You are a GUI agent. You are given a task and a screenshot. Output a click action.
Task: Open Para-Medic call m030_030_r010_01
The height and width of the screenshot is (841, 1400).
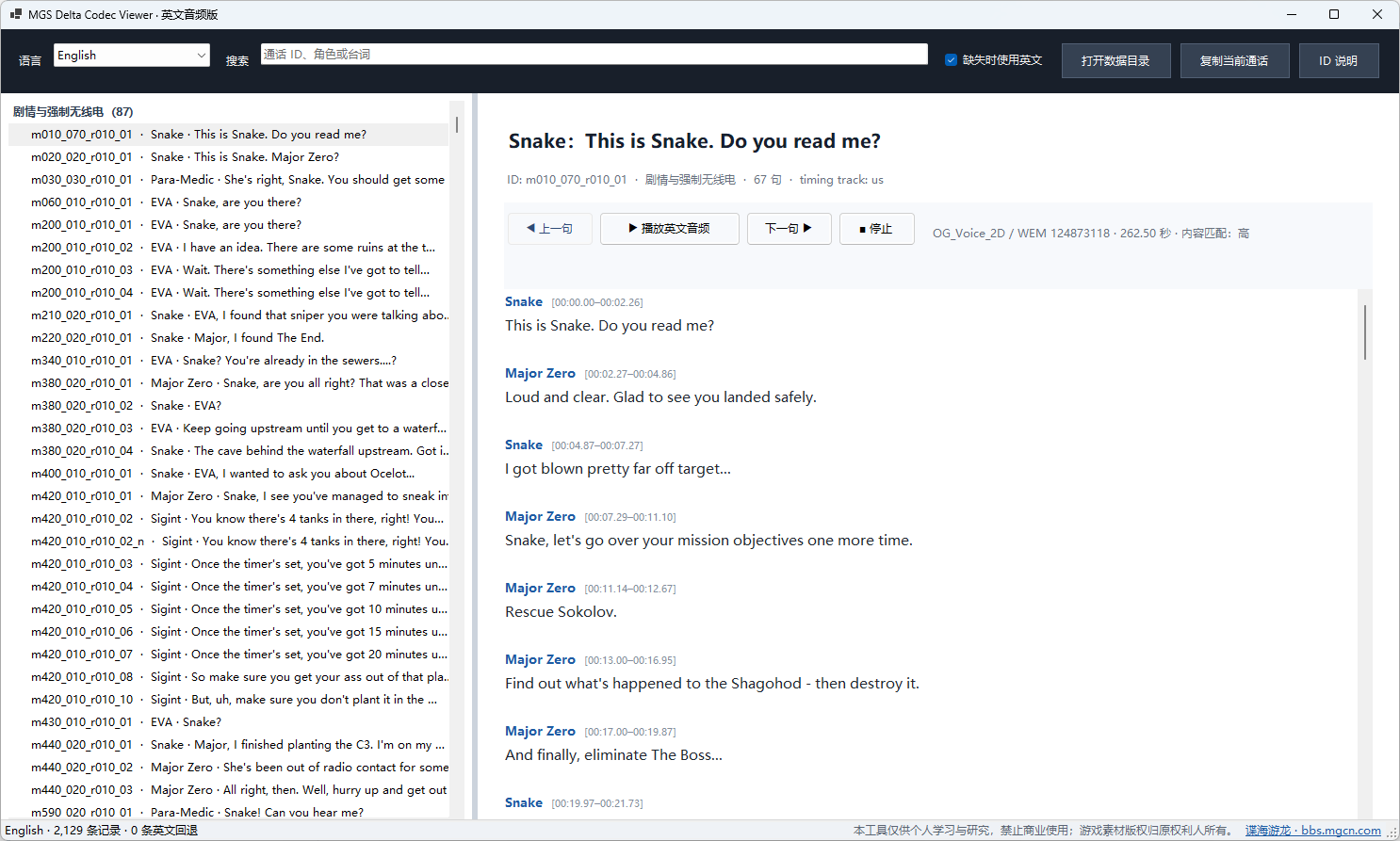tap(229, 180)
